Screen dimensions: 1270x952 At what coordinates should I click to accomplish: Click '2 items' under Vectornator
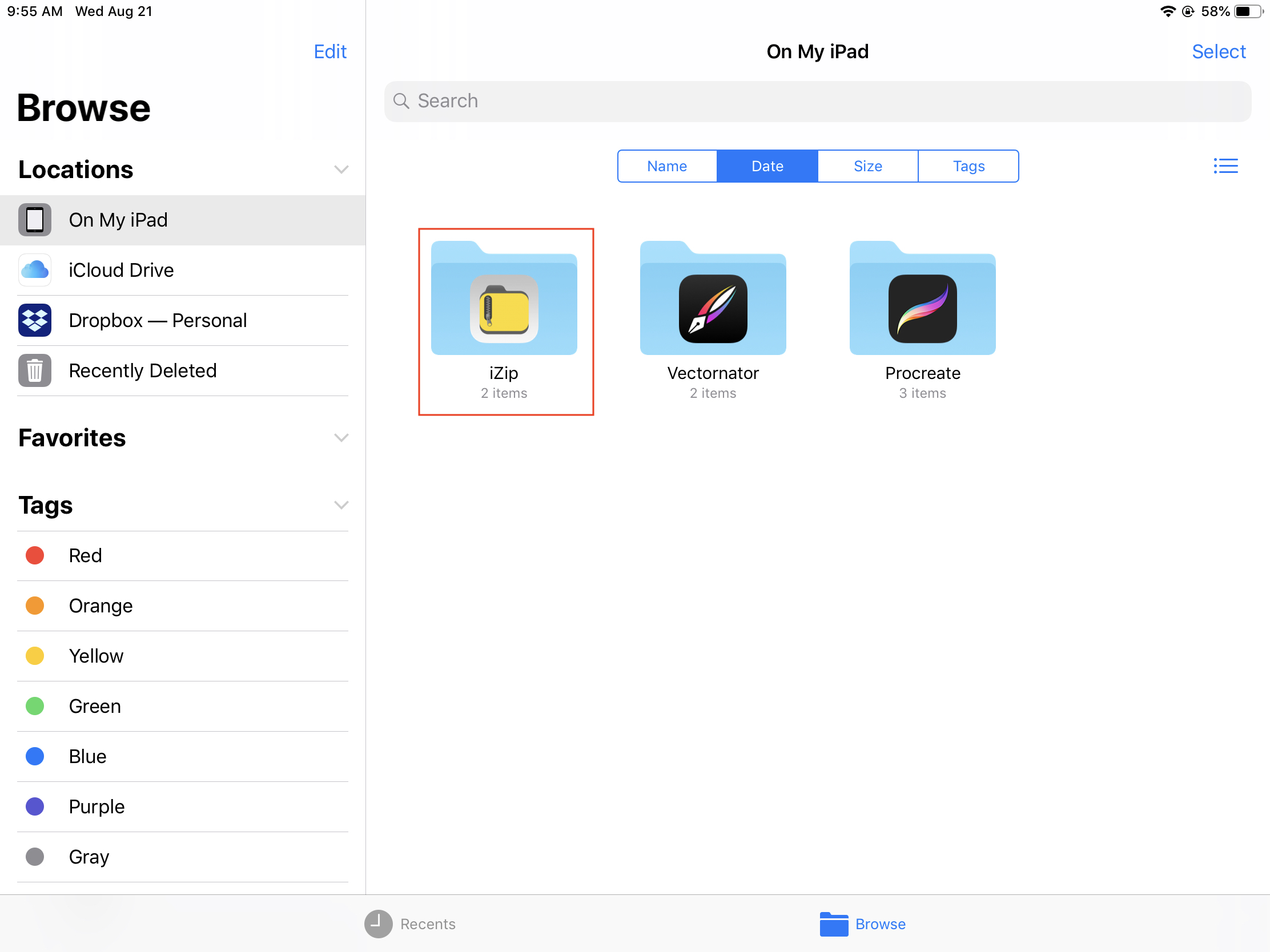point(713,393)
